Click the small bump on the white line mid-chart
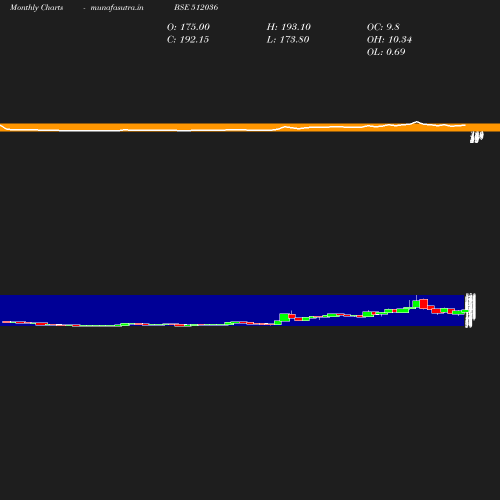Image resolution: width=500 pixels, height=500 pixels. 285,127
